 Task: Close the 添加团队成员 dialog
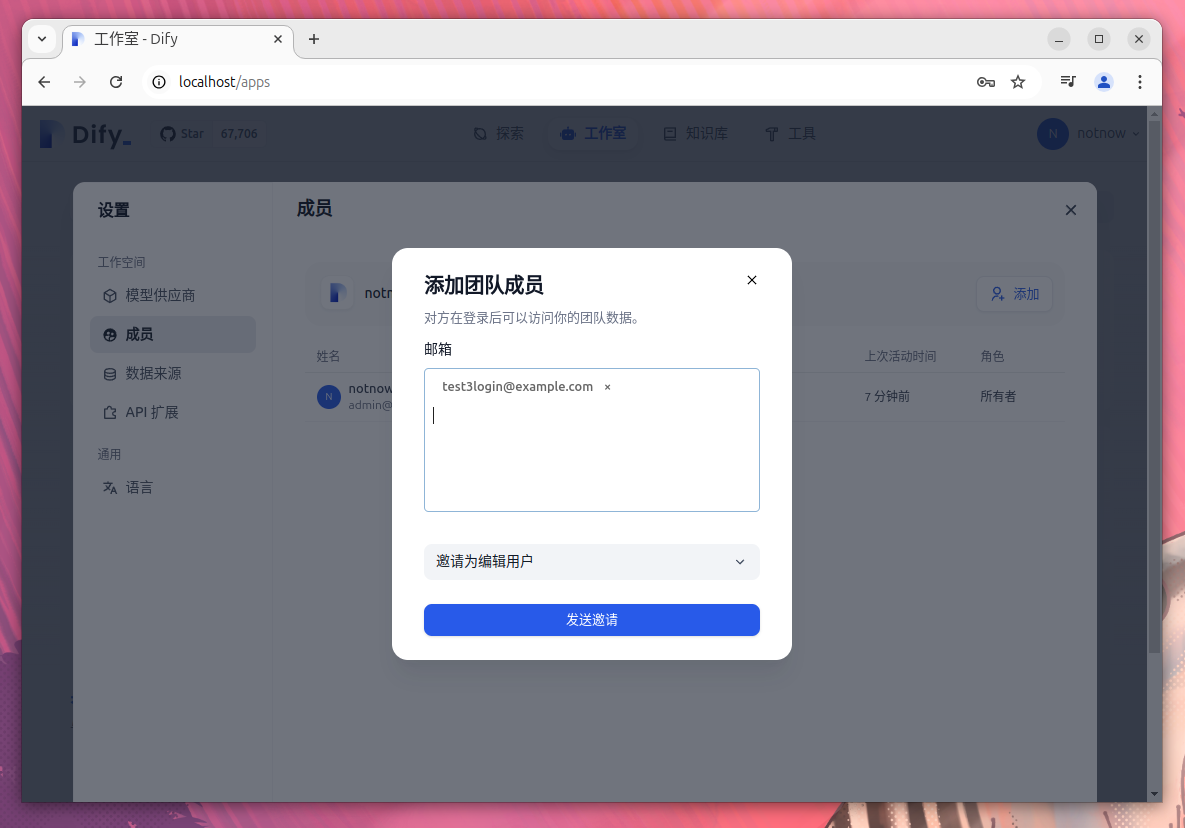click(751, 280)
